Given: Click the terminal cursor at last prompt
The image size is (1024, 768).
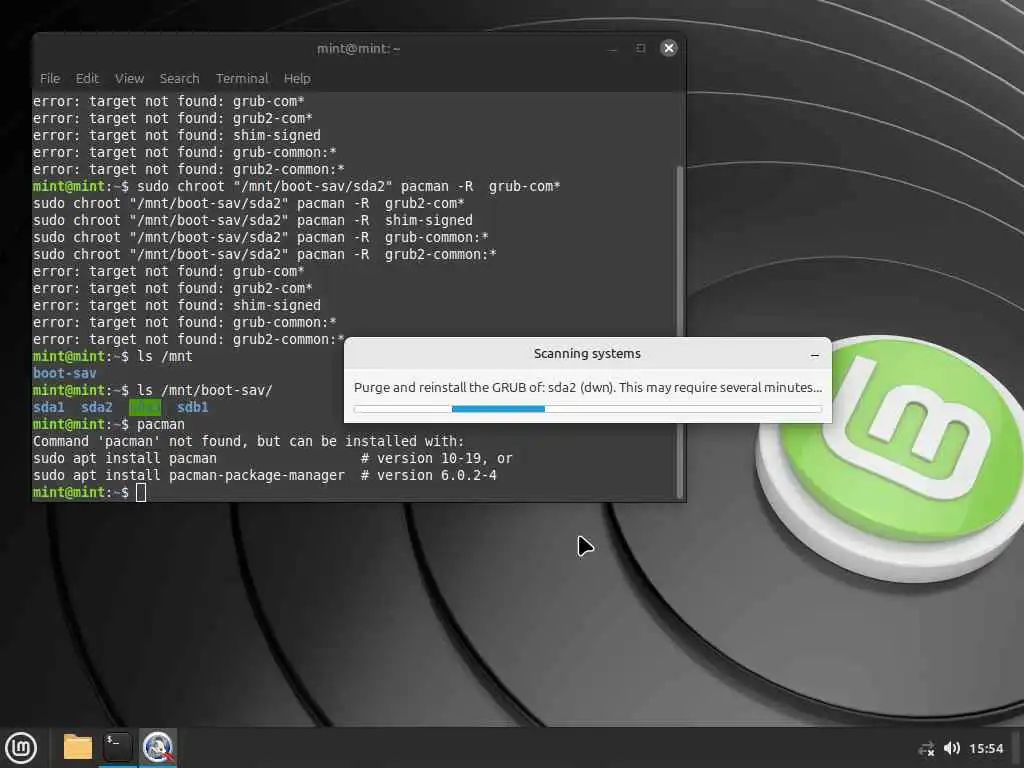Looking at the screenshot, I should [141, 492].
